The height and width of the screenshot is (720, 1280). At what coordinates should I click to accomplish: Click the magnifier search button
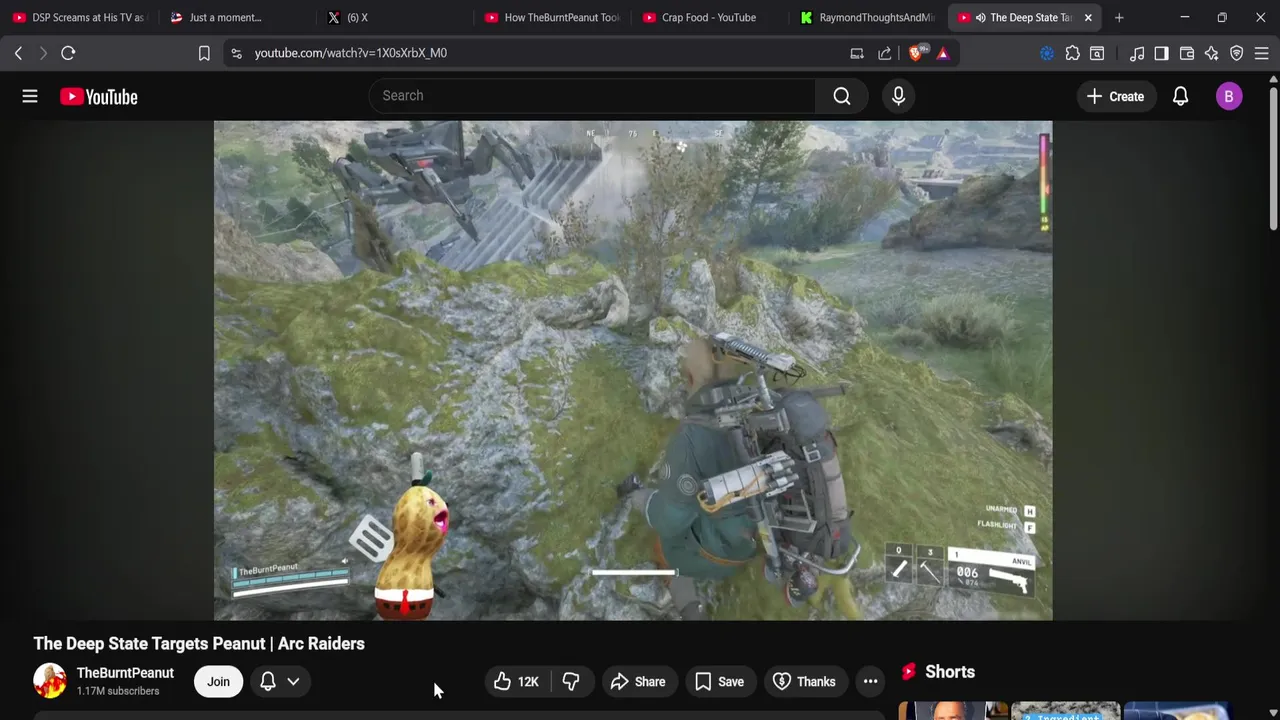click(x=842, y=96)
